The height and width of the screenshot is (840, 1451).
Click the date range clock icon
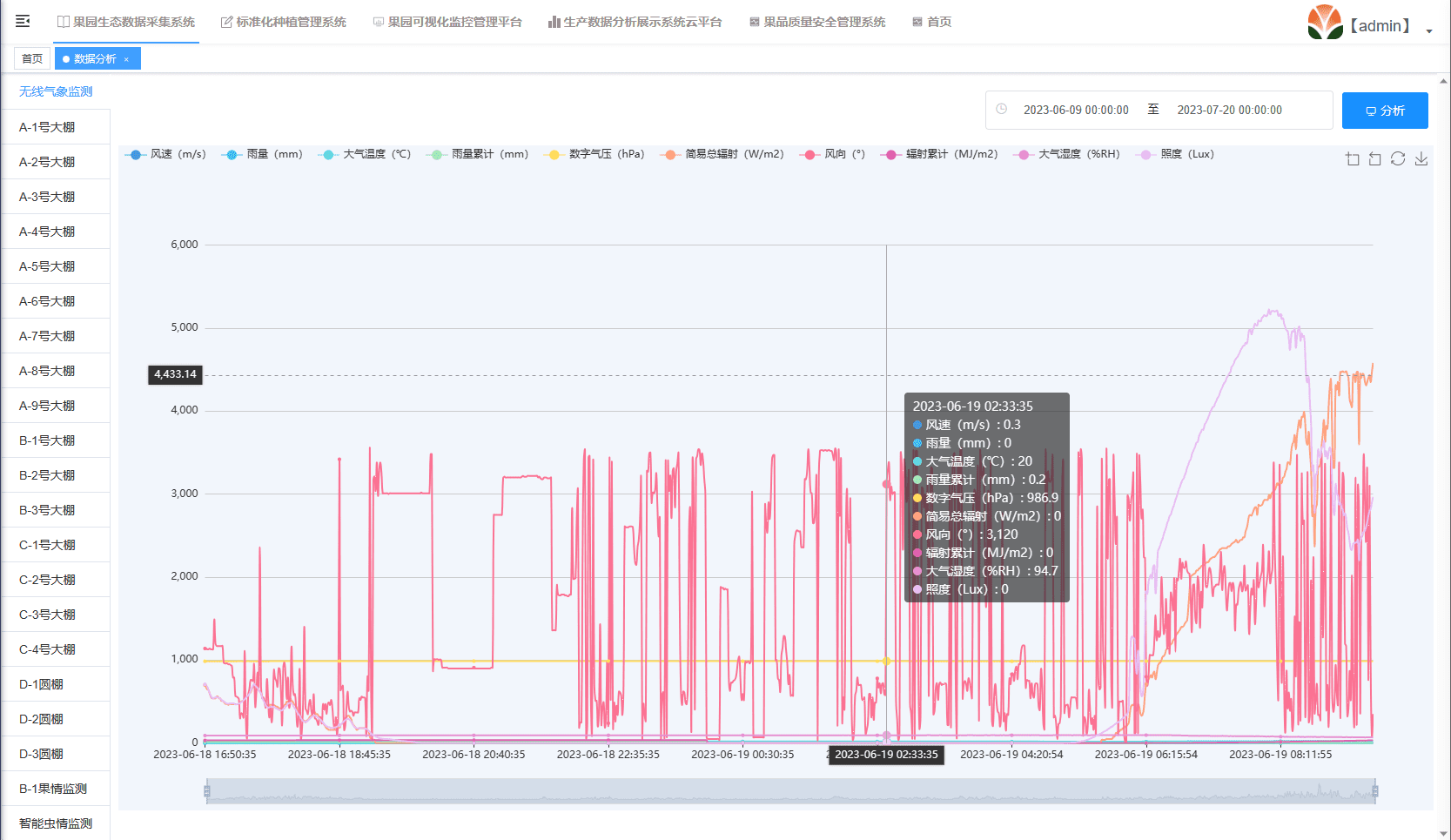pyautogui.click(x=1002, y=110)
